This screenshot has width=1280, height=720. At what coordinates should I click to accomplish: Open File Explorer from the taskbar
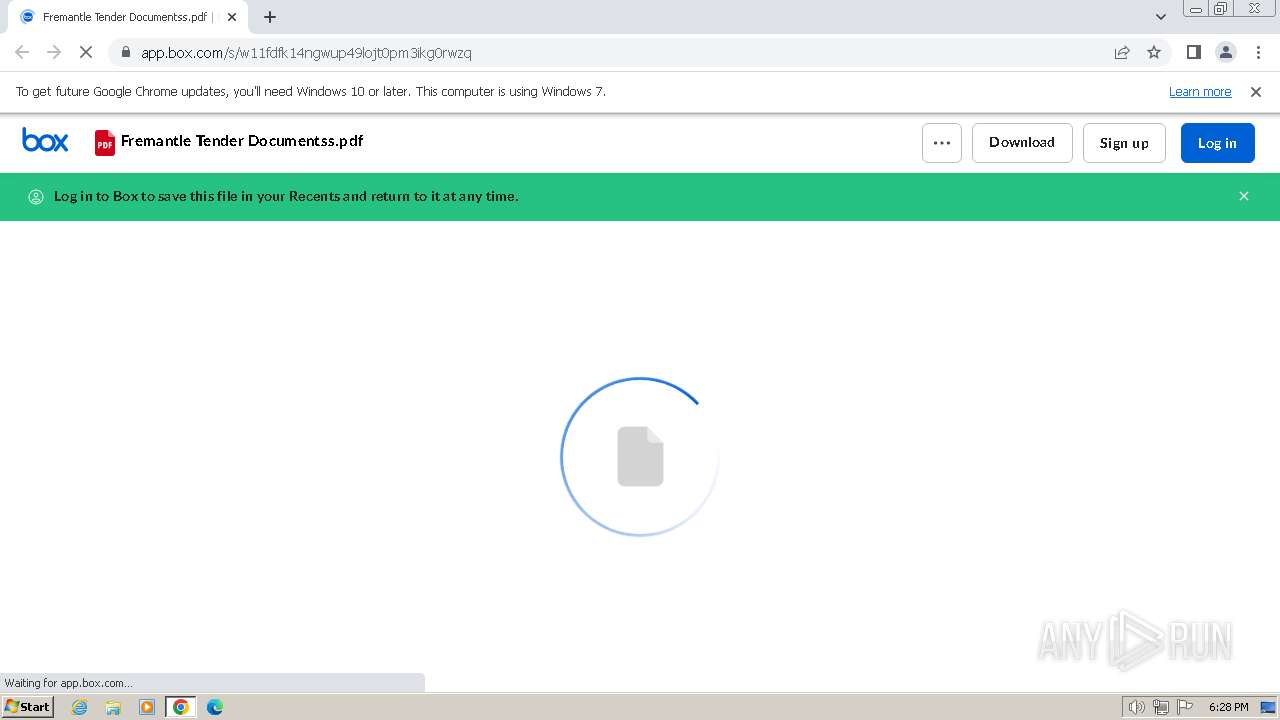113,707
